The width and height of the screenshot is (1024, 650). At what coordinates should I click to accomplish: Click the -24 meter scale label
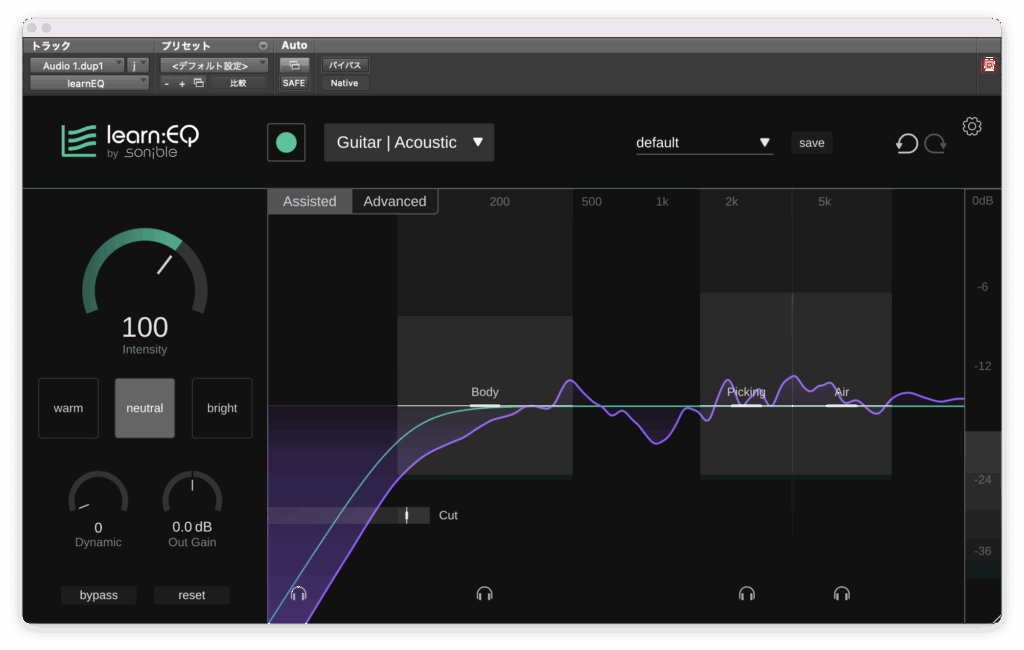[982, 479]
